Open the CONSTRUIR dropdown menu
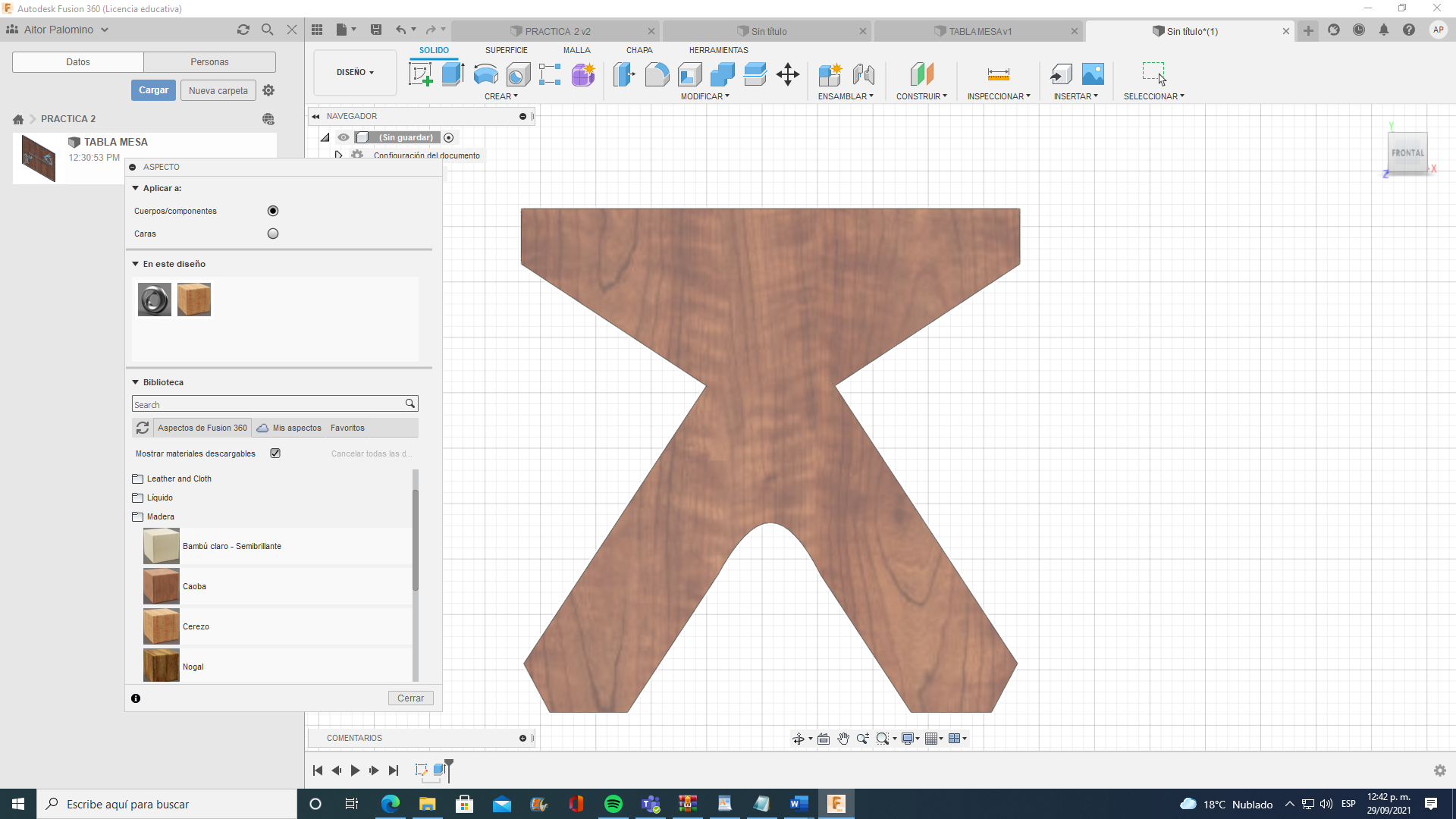Image resolution: width=1456 pixels, height=819 pixels. [x=921, y=96]
